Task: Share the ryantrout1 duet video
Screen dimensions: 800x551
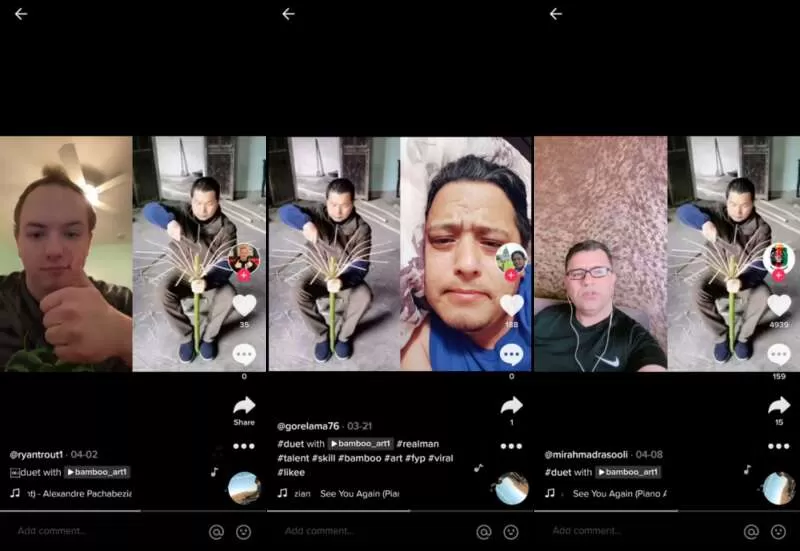Action: pyautogui.click(x=244, y=406)
